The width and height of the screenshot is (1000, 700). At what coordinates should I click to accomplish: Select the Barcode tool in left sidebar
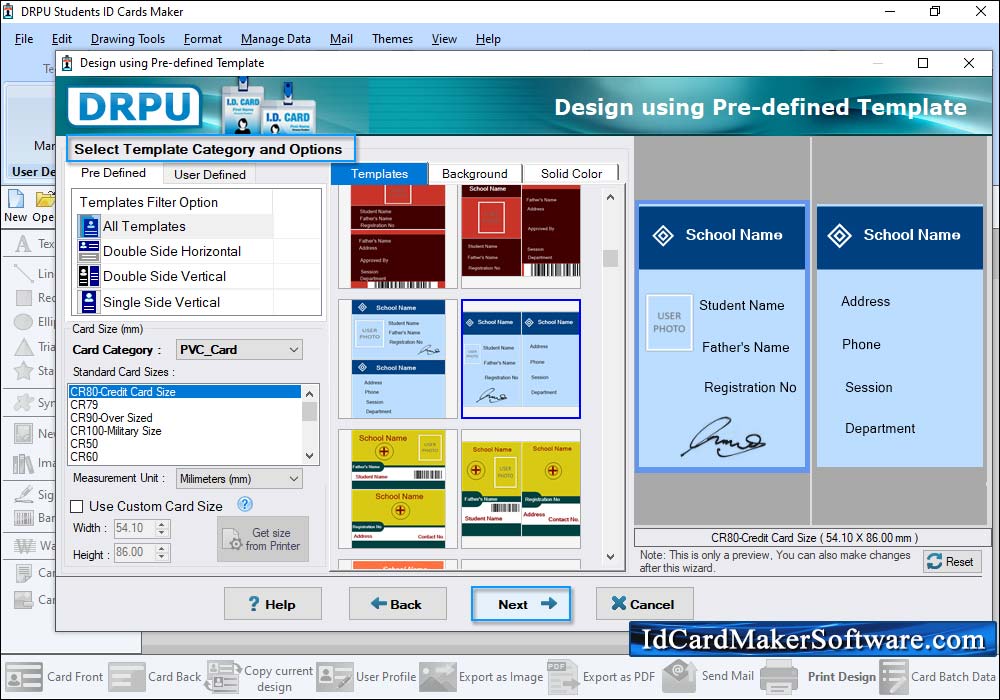[24, 518]
